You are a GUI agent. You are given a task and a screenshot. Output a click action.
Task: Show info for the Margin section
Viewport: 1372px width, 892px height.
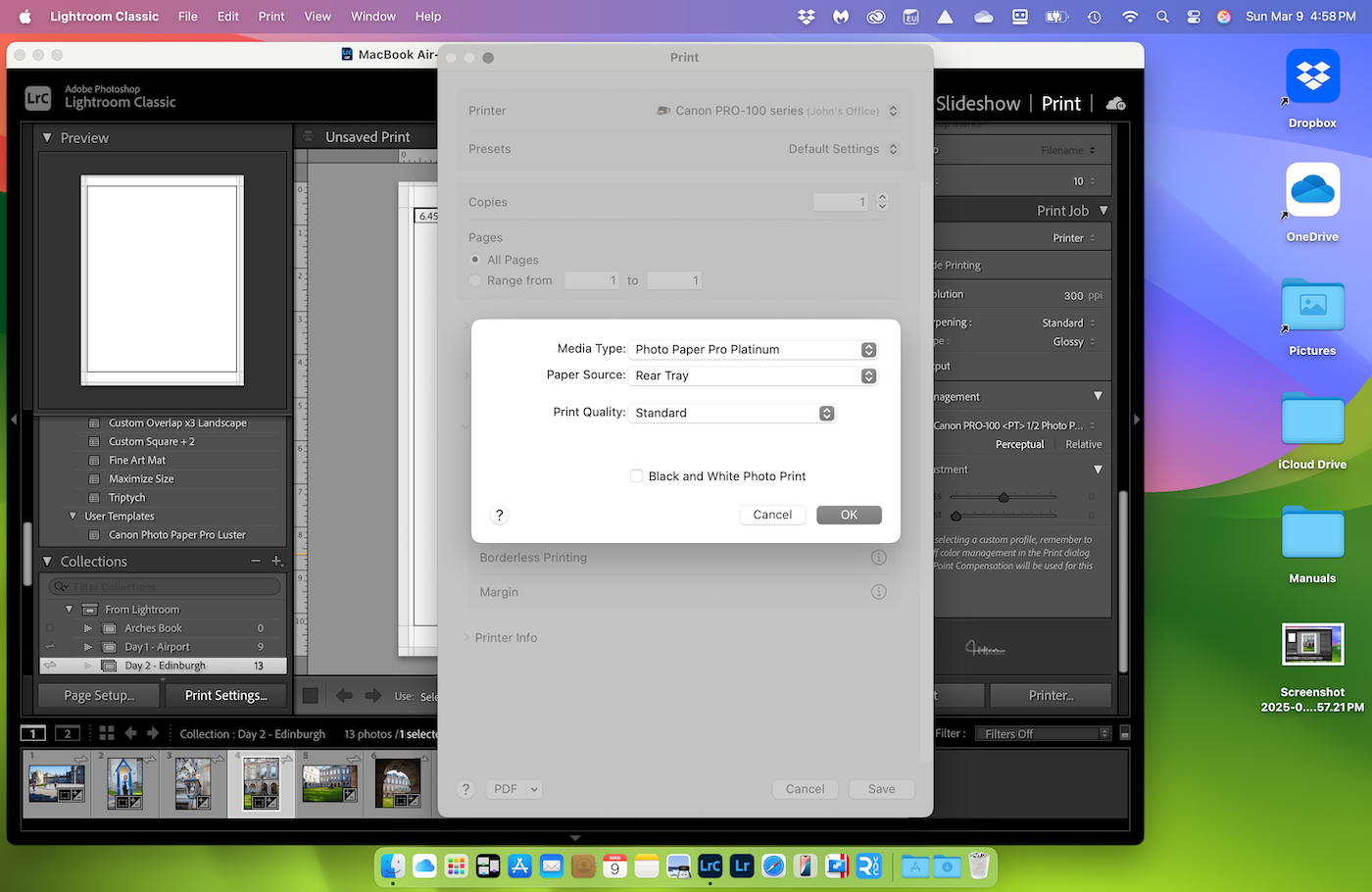(x=879, y=592)
